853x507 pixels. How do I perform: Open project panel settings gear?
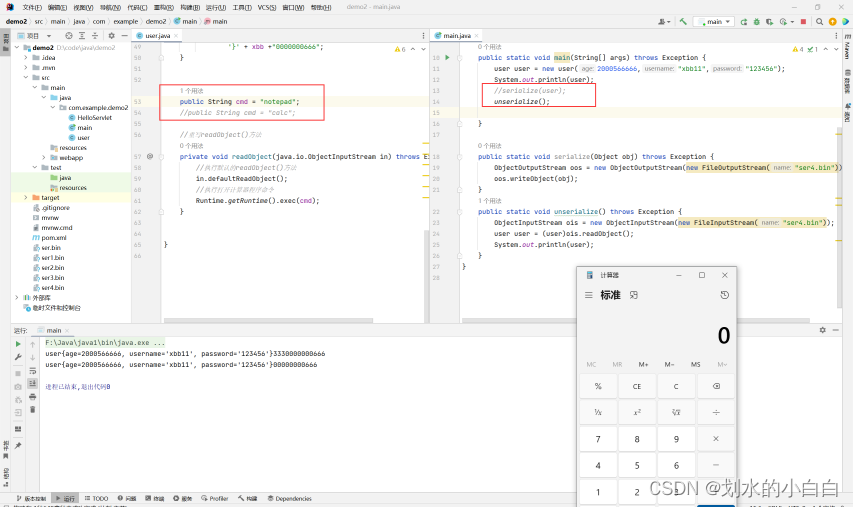pos(112,35)
